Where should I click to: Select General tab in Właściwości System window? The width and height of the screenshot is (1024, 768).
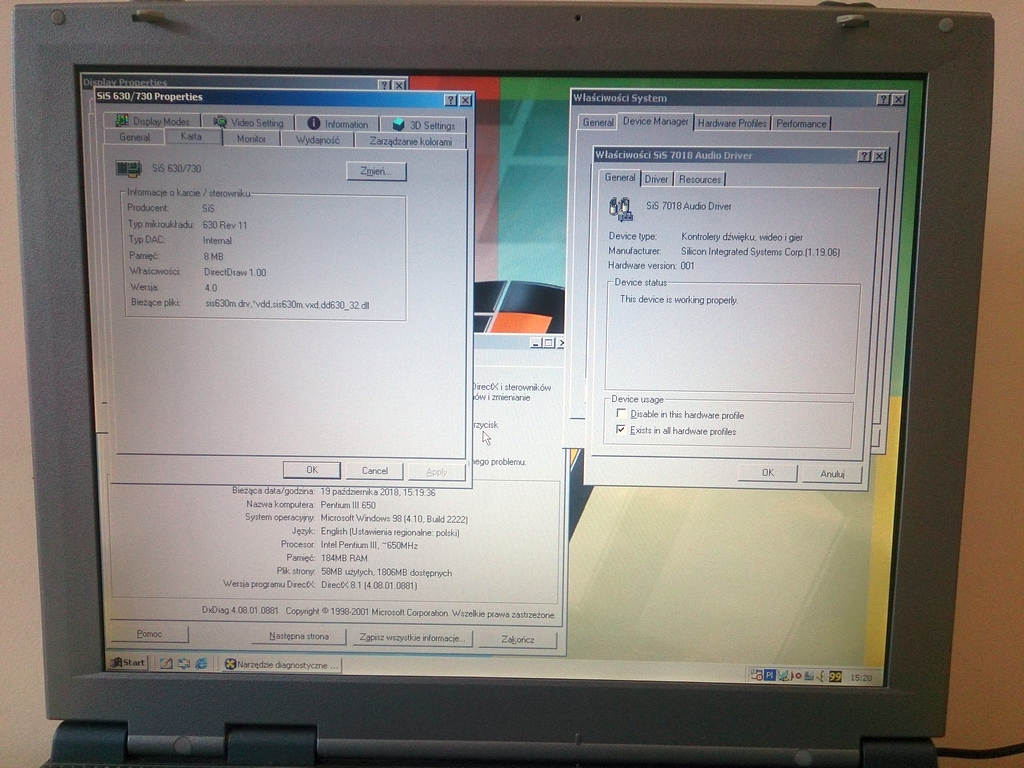598,122
